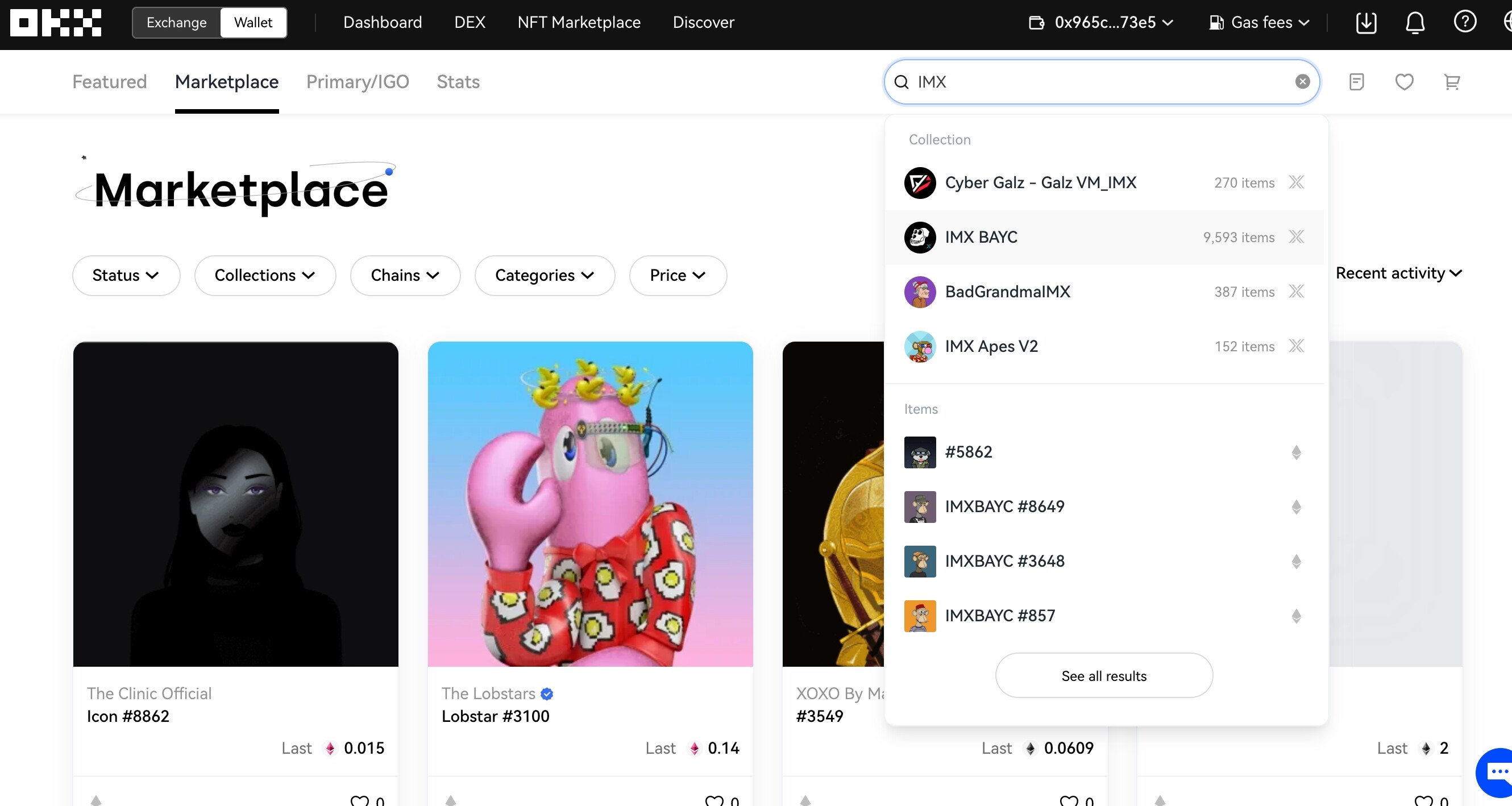
Task: Click the Cyber Galz collection avatar
Action: click(920, 182)
